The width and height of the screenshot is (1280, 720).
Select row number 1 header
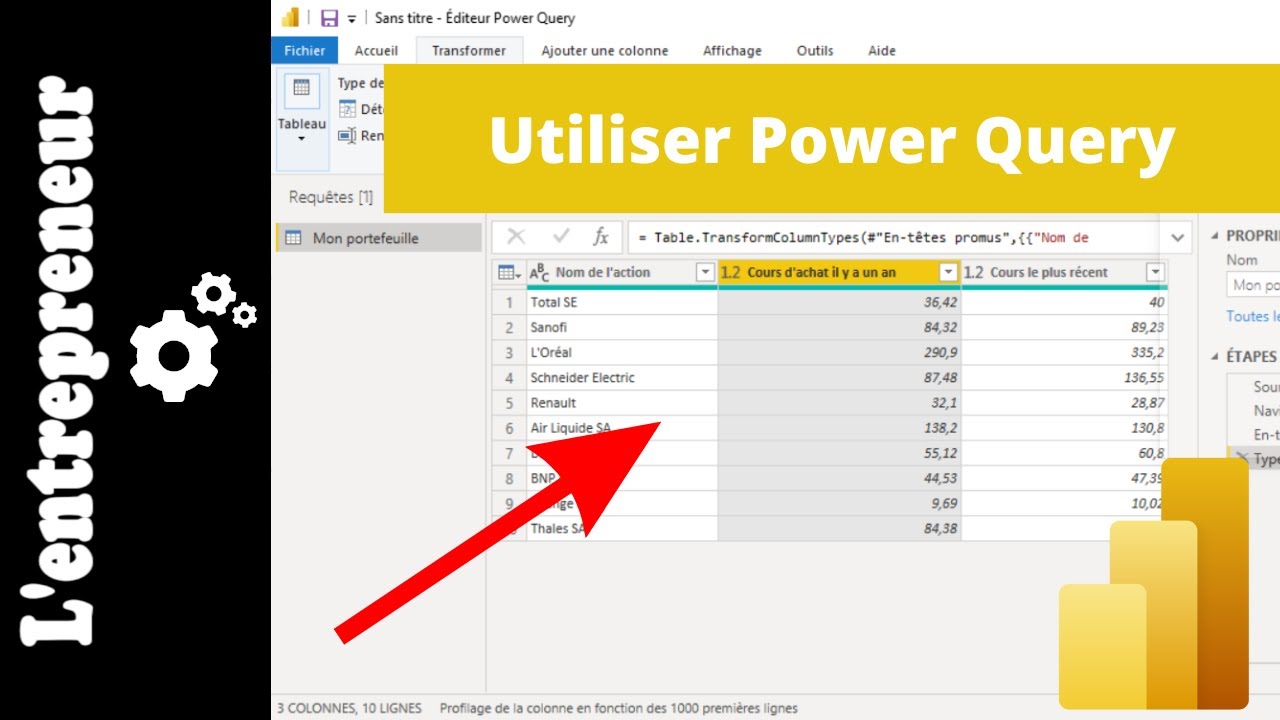[x=509, y=302]
